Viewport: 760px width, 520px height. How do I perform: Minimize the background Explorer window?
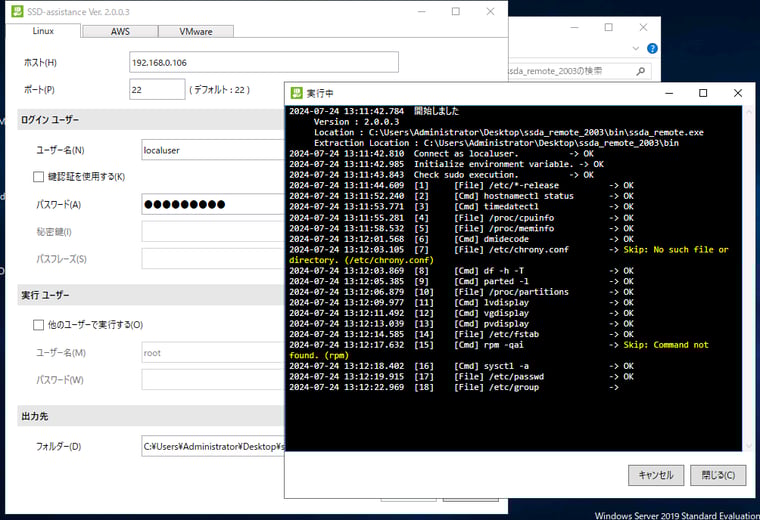coord(575,28)
